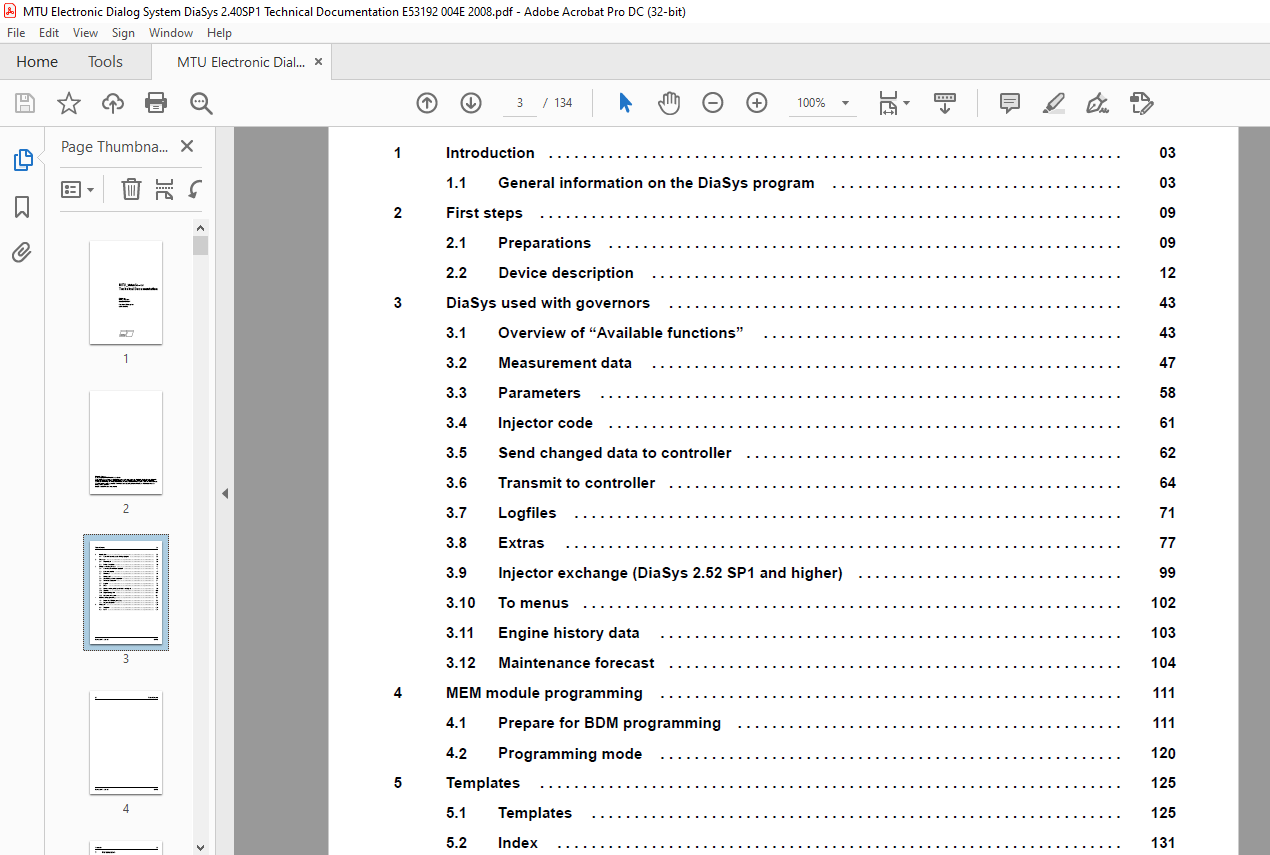Click DiaSys used with governors entry
Image resolution: width=1270 pixels, height=855 pixels.
tap(548, 303)
